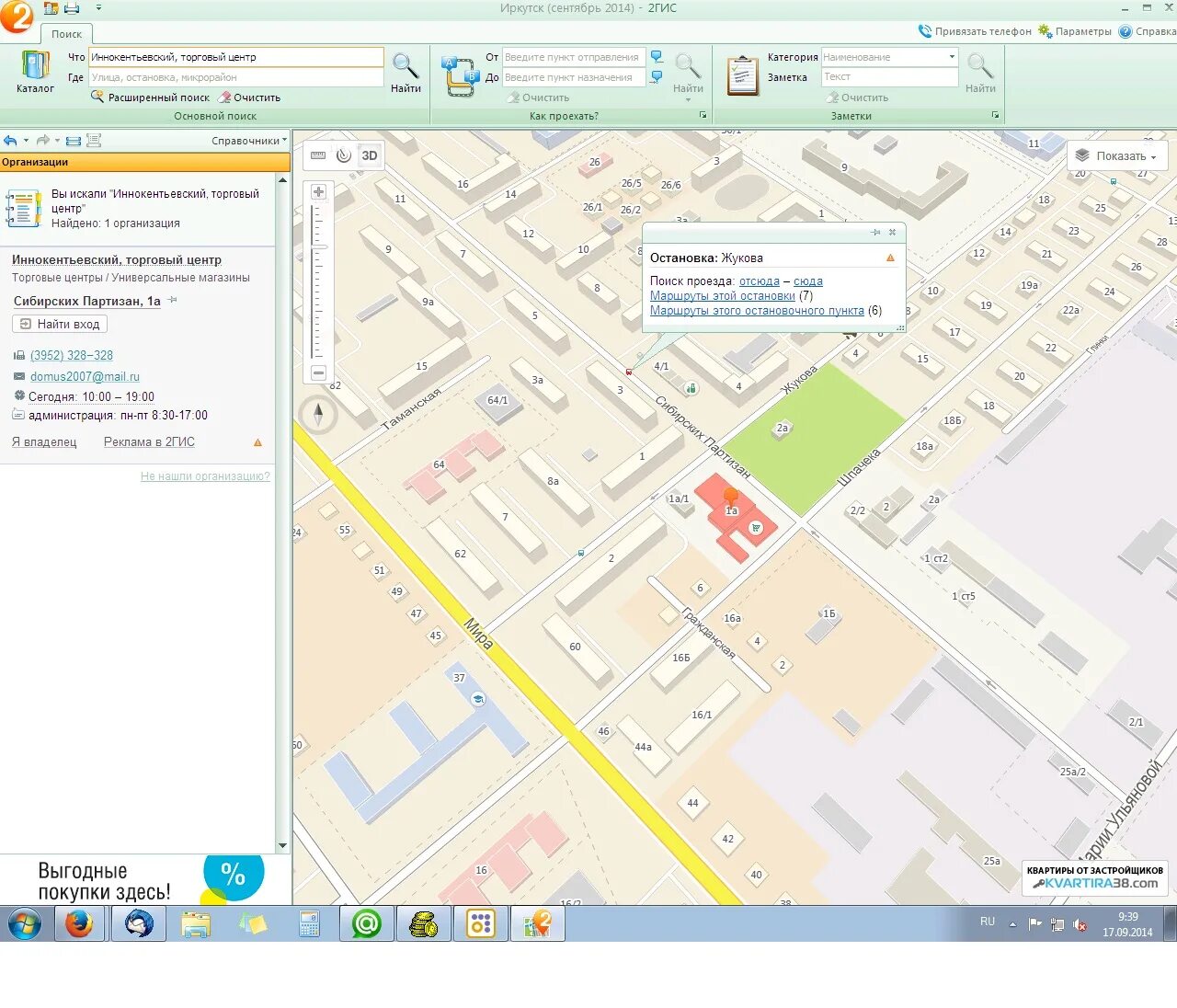The width and height of the screenshot is (1177, 1008).
Task: Open Параметры settings
Action: [x=1075, y=31]
